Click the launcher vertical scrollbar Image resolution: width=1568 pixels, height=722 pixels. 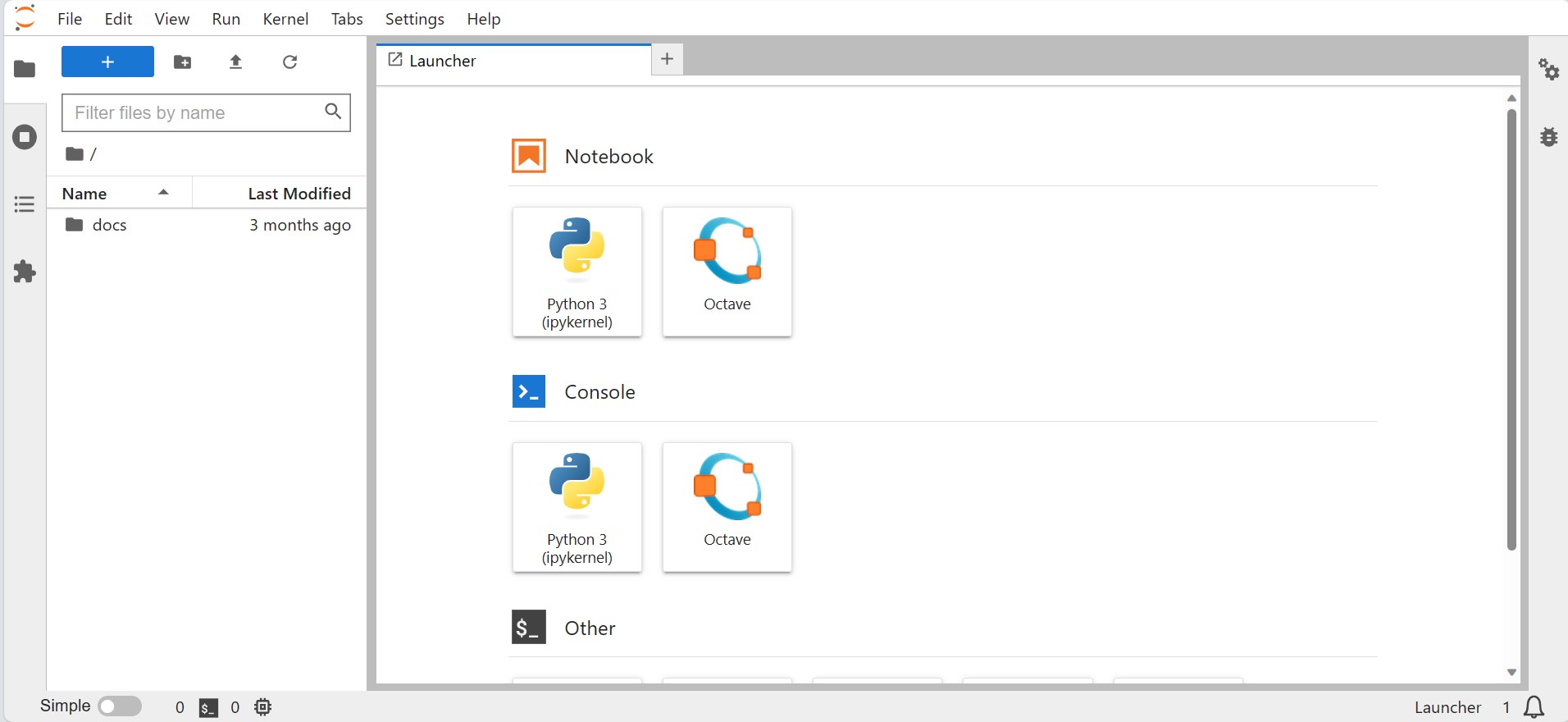click(x=1511, y=328)
